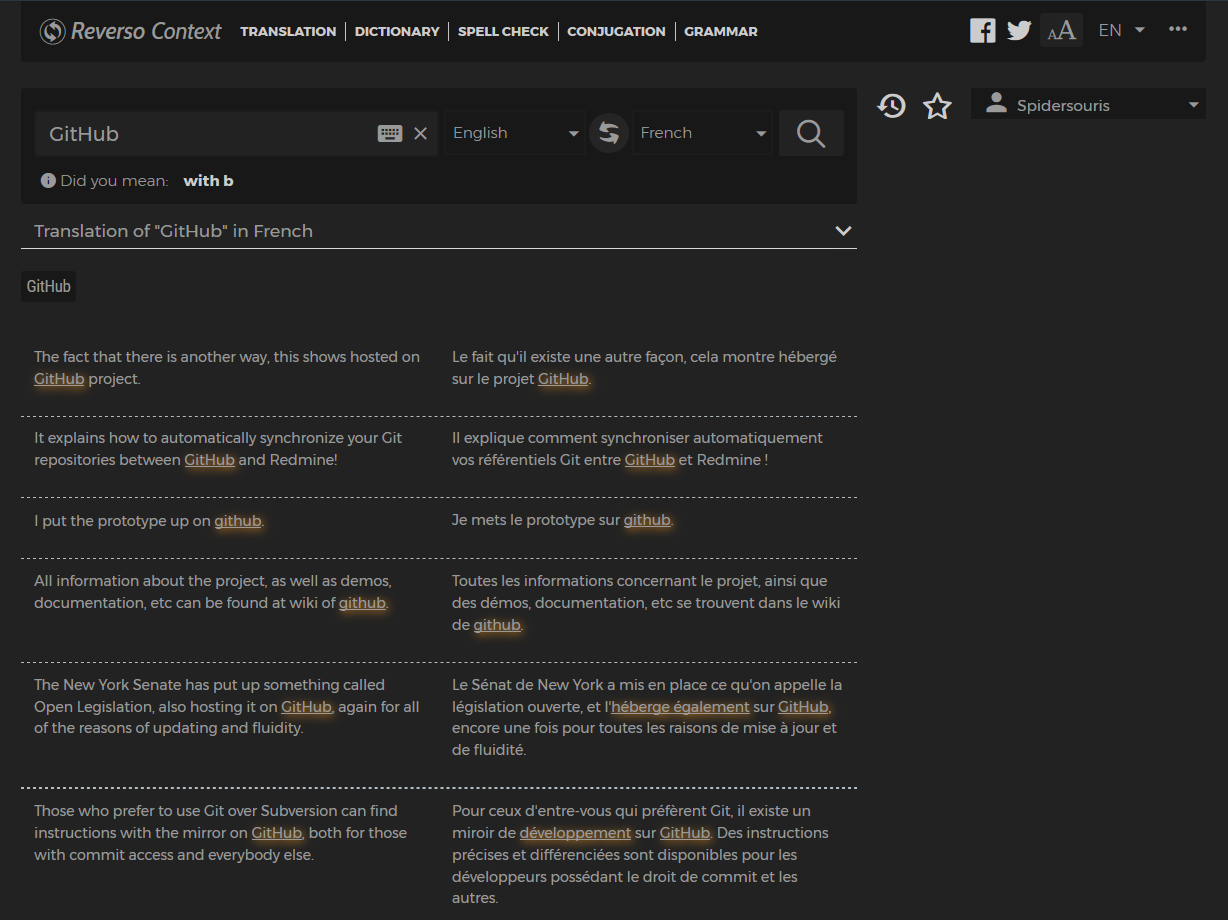Screen dimensions: 1228x920
Task: Open the Translation menu item
Action: click(288, 31)
